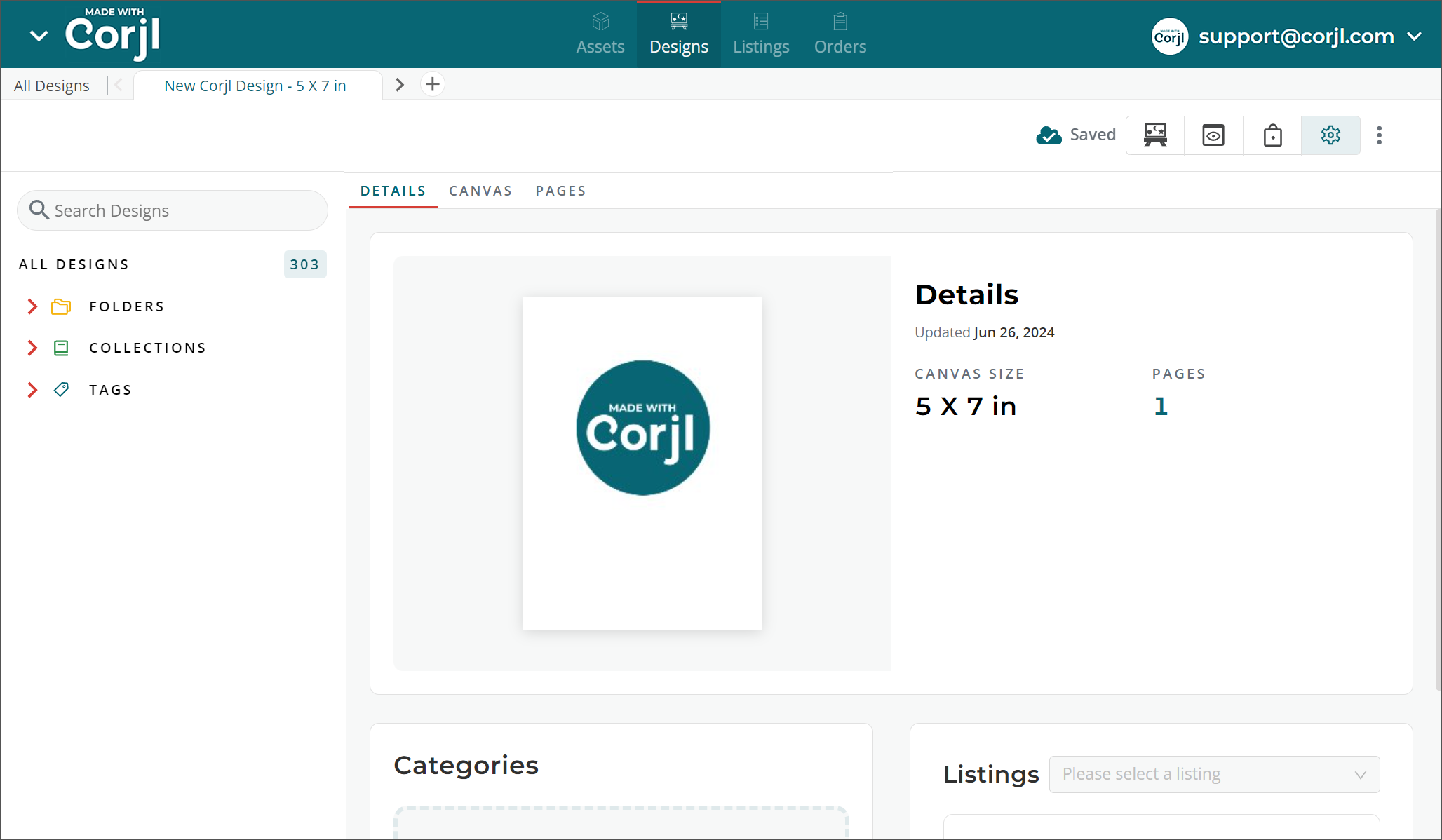This screenshot has height=840, width=1442.
Task: Select COLLECTIONS in the sidebar
Action: 147,348
